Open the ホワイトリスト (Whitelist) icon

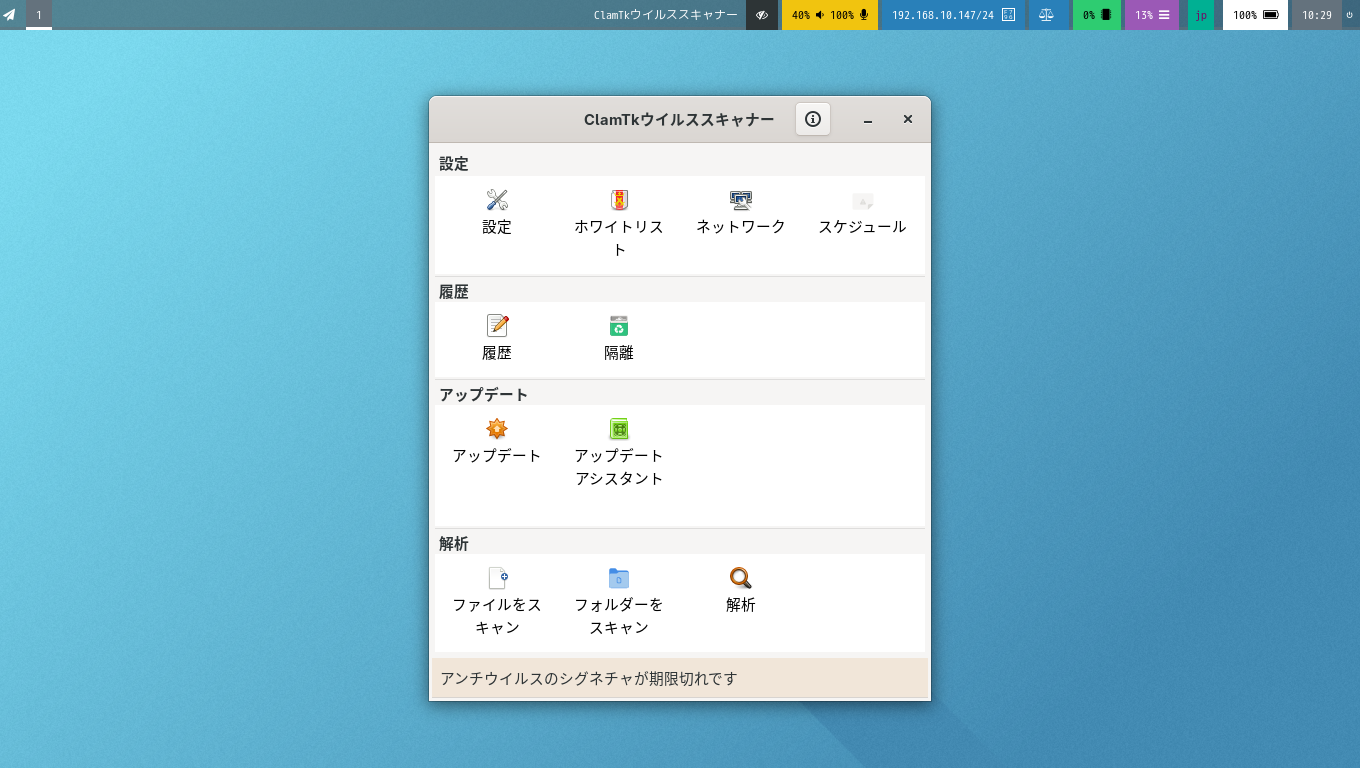coord(619,200)
